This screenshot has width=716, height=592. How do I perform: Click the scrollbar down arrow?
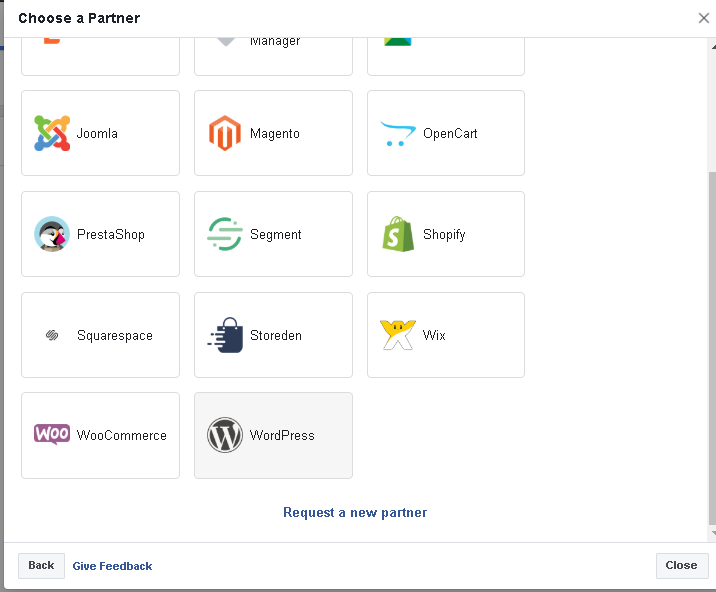pyautogui.click(x=713, y=533)
